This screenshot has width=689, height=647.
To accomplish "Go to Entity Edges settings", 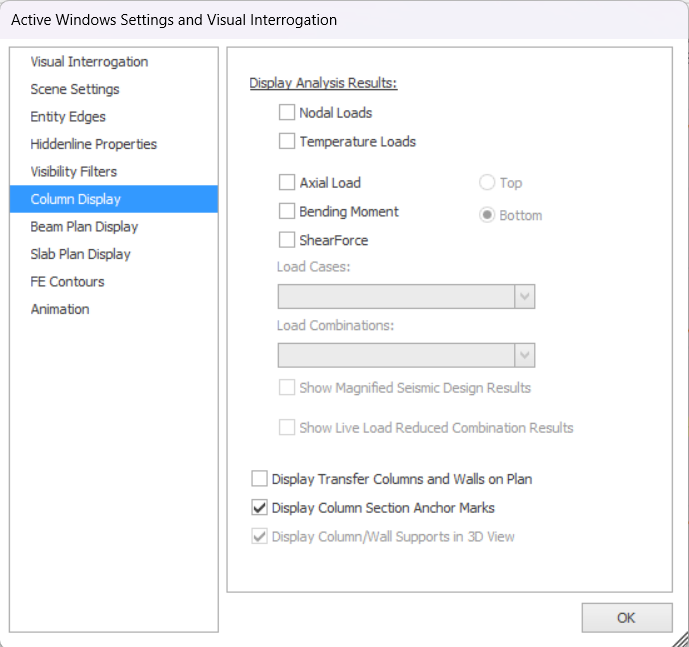I will [x=68, y=117].
